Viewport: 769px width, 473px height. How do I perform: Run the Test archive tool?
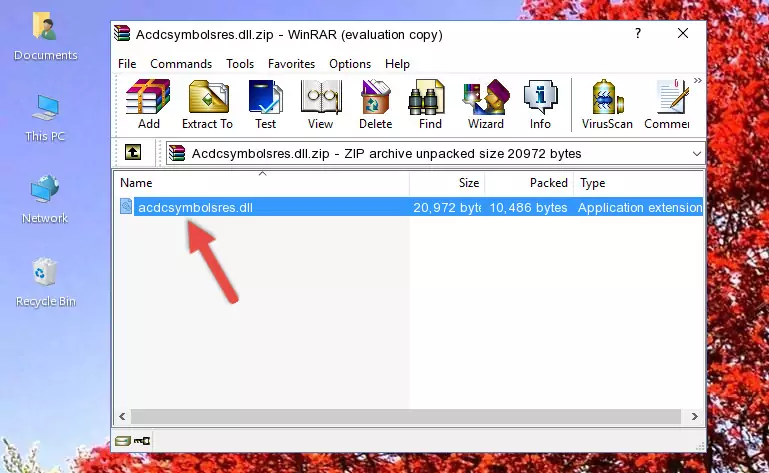coord(265,104)
